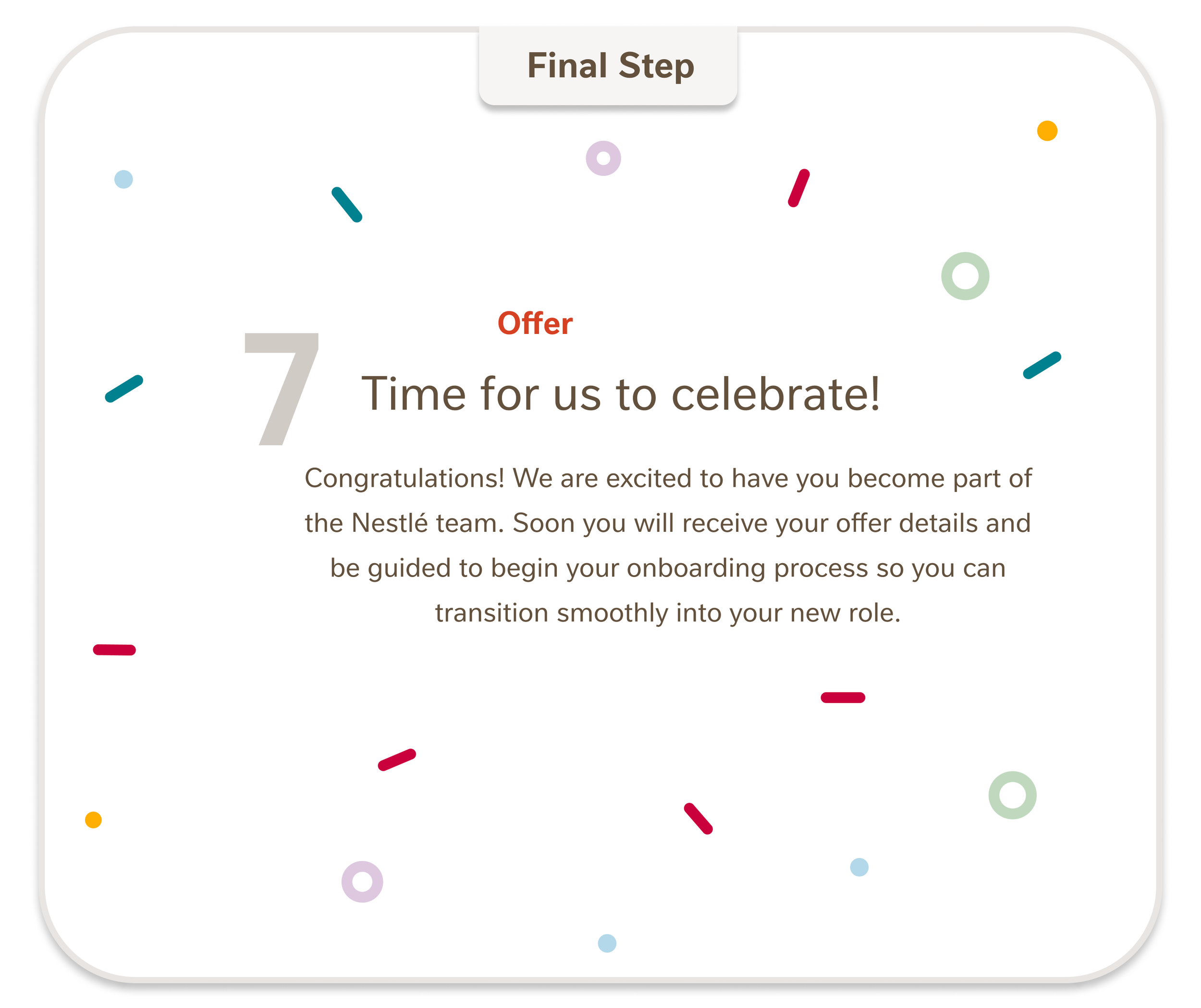The width and height of the screenshot is (1201, 1008).
Task: Click the large gray number 7
Action: [x=282, y=388]
